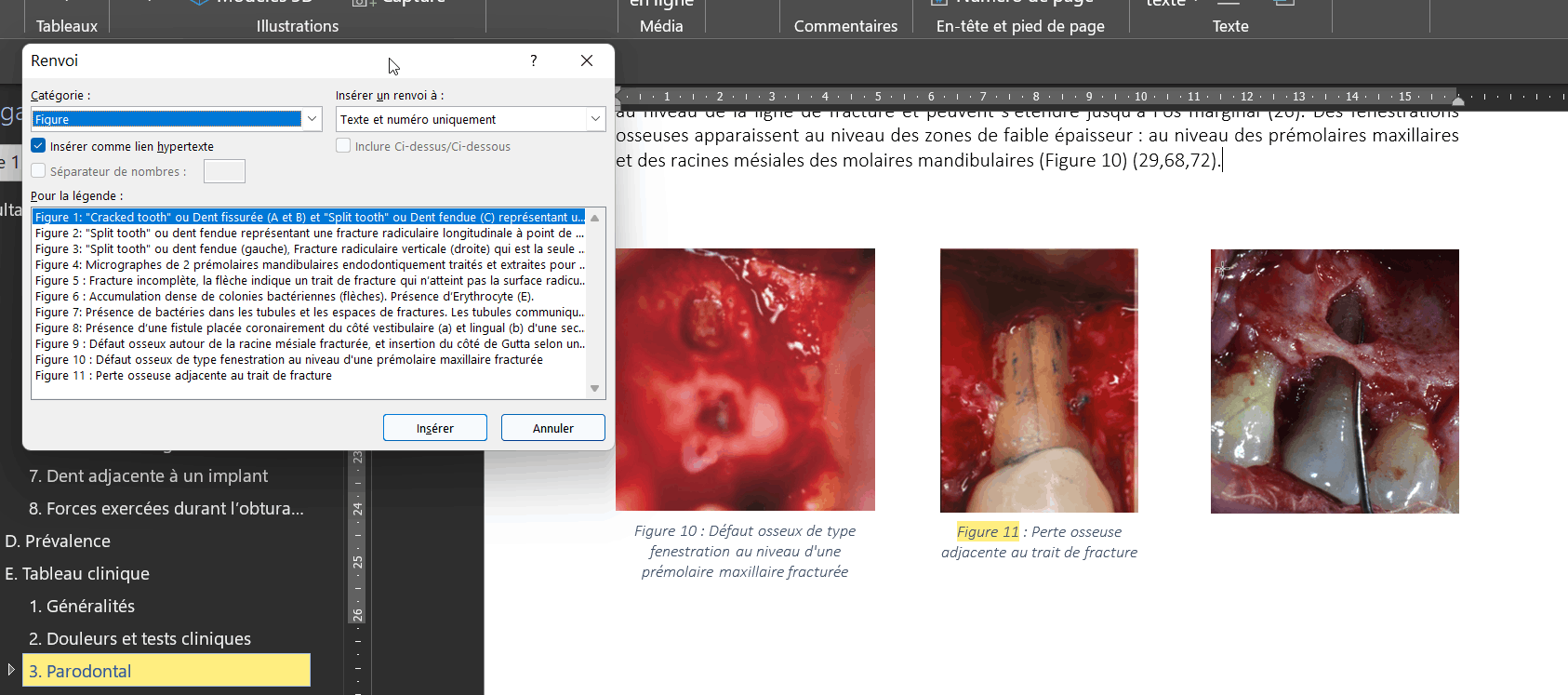Toggle 'Séparateur de nombres' checkbox
Image resolution: width=1568 pixels, height=695 pixels.
(x=38, y=171)
